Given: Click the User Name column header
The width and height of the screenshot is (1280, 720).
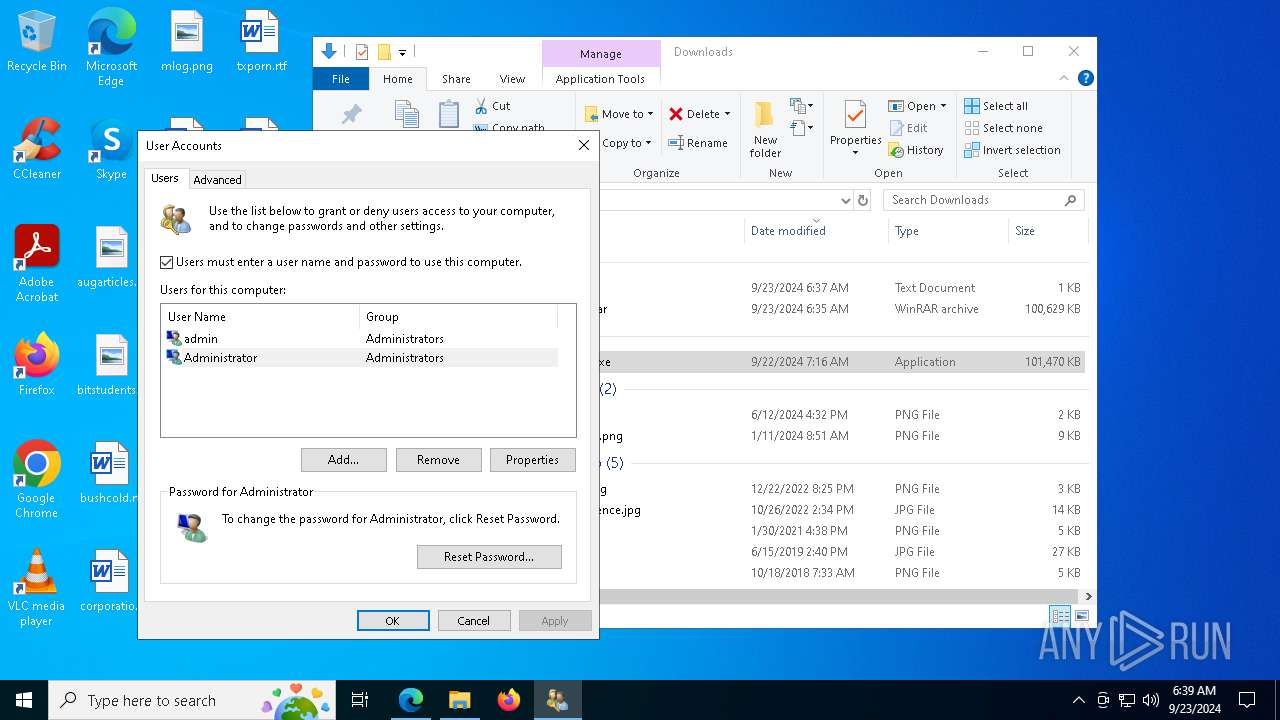Looking at the screenshot, I should click(x=260, y=317).
